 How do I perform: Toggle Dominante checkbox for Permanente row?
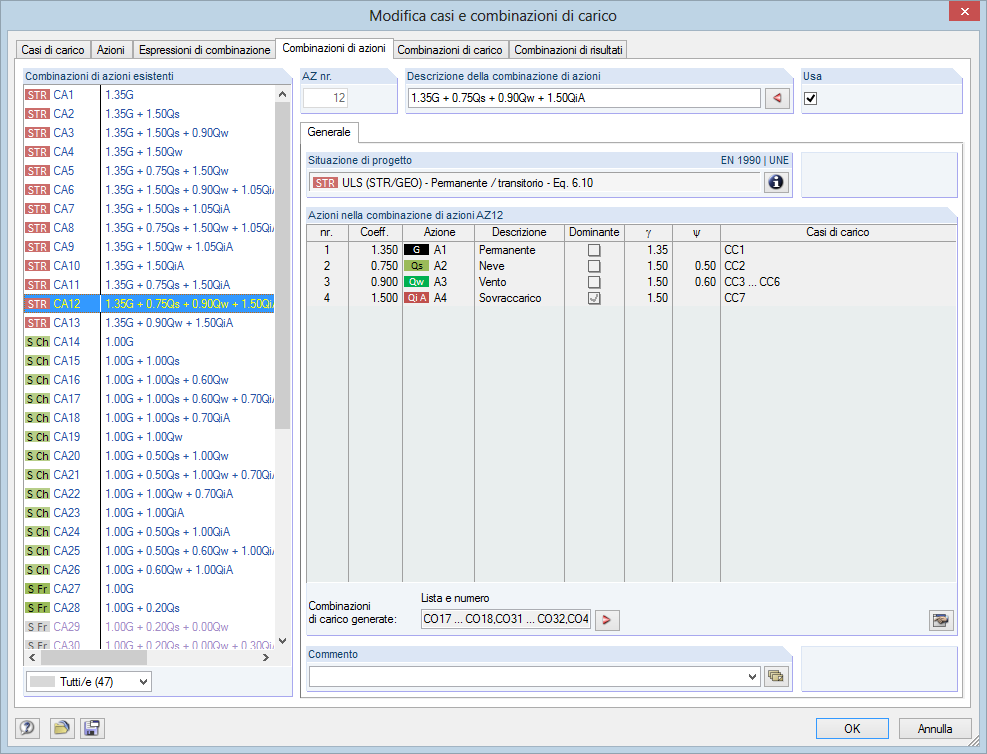(x=594, y=250)
